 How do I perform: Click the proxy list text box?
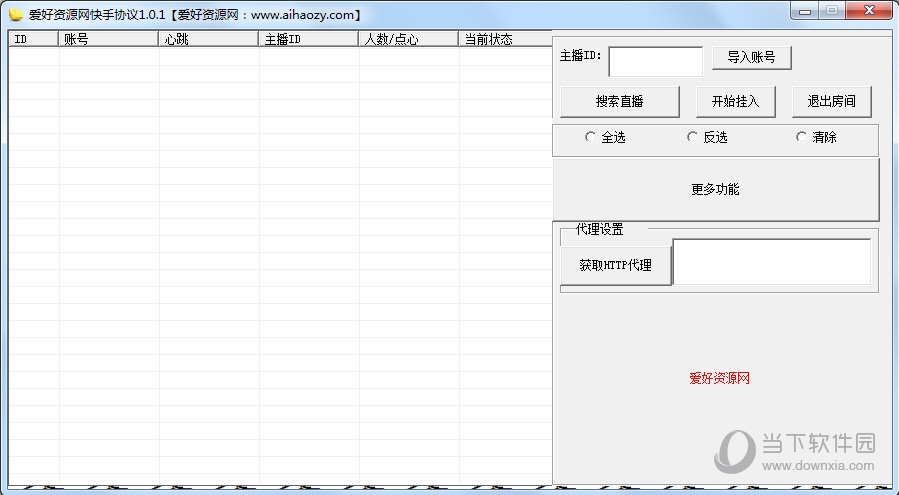tap(772, 262)
